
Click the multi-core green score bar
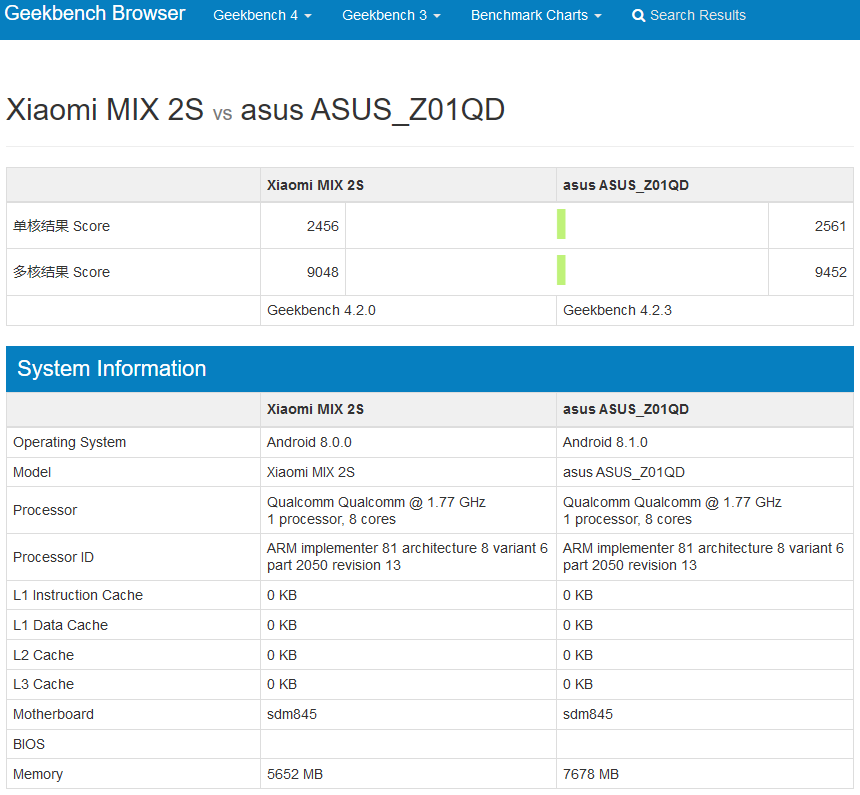point(561,270)
